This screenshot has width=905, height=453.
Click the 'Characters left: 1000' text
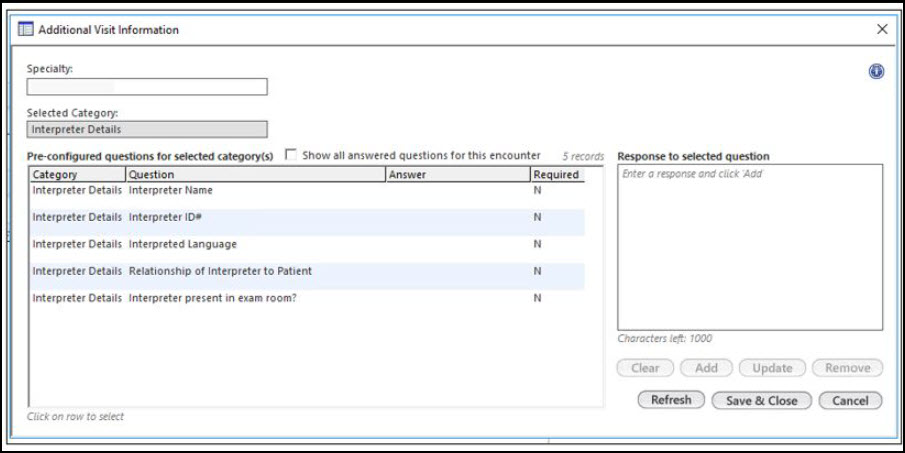point(664,338)
